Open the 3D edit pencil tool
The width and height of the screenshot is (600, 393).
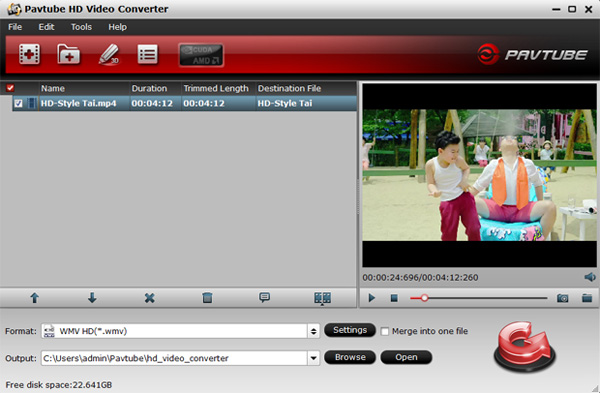click(109, 54)
